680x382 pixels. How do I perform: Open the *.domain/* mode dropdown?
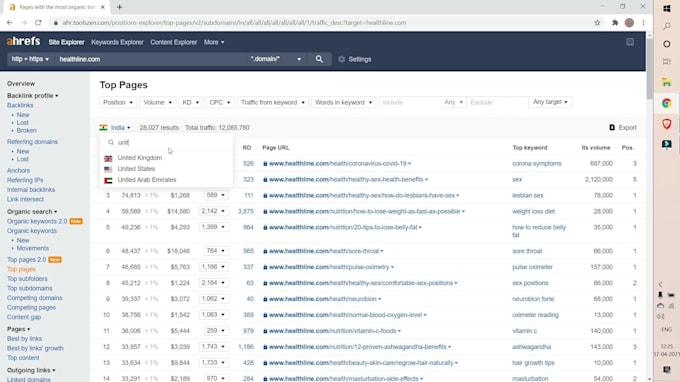click(276, 59)
